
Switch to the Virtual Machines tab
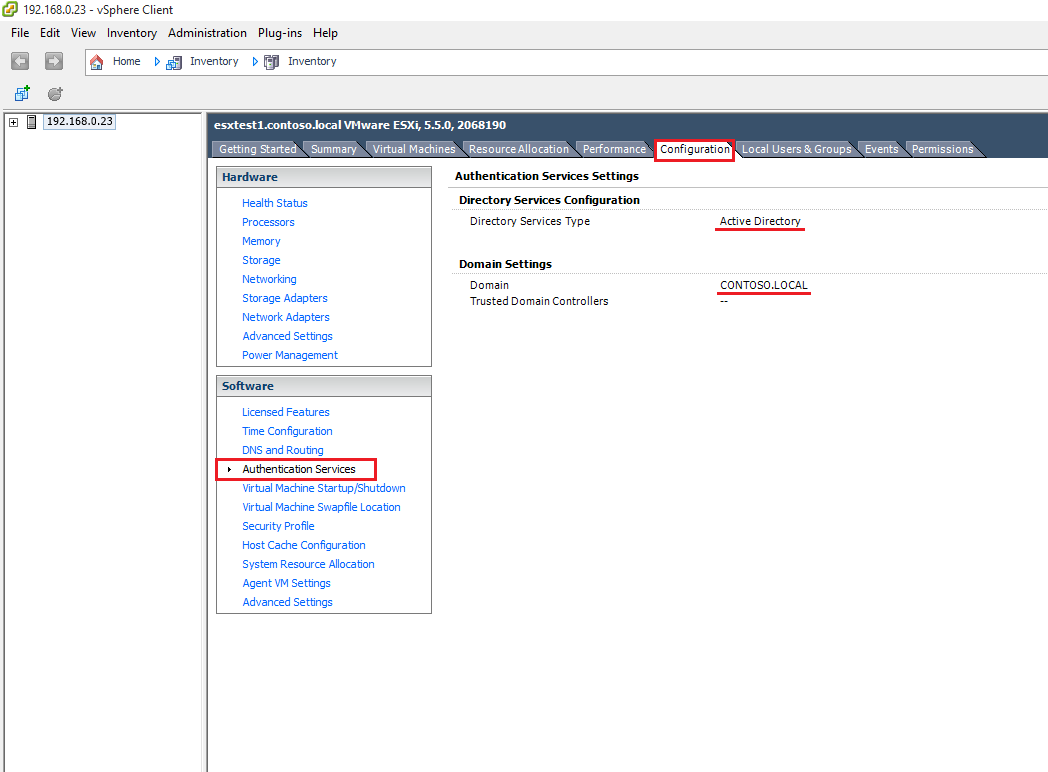tap(414, 149)
